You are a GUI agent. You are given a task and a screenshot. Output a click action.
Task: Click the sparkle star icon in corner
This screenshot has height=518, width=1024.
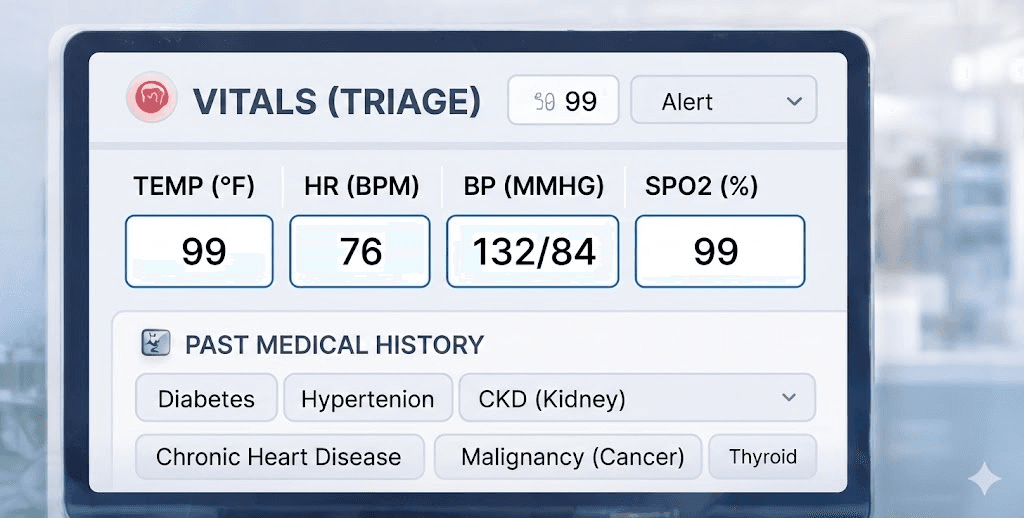point(984,478)
